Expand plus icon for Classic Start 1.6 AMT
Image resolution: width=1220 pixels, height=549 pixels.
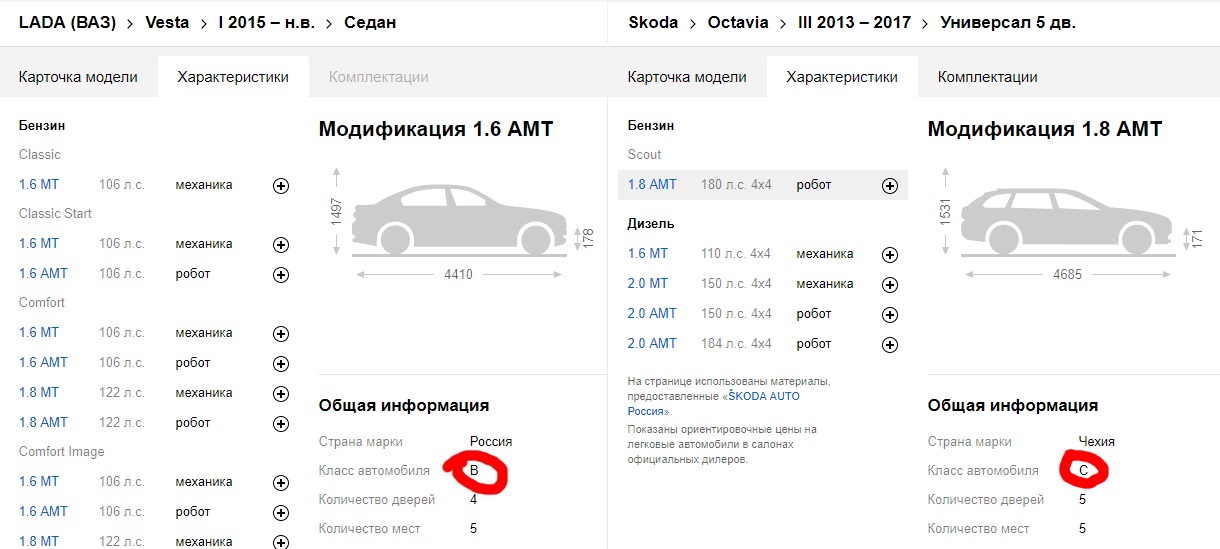(281, 275)
